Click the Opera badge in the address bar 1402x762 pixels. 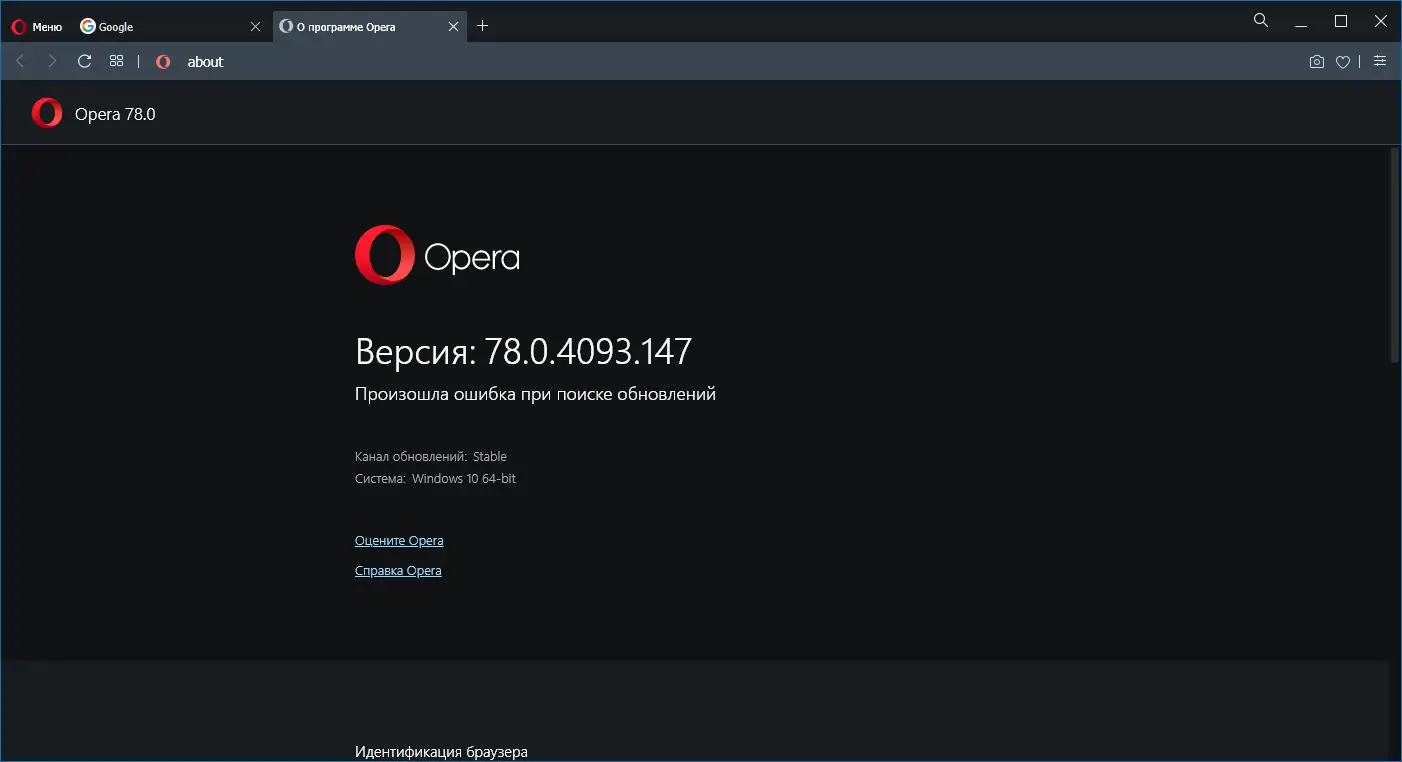click(162, 61)
